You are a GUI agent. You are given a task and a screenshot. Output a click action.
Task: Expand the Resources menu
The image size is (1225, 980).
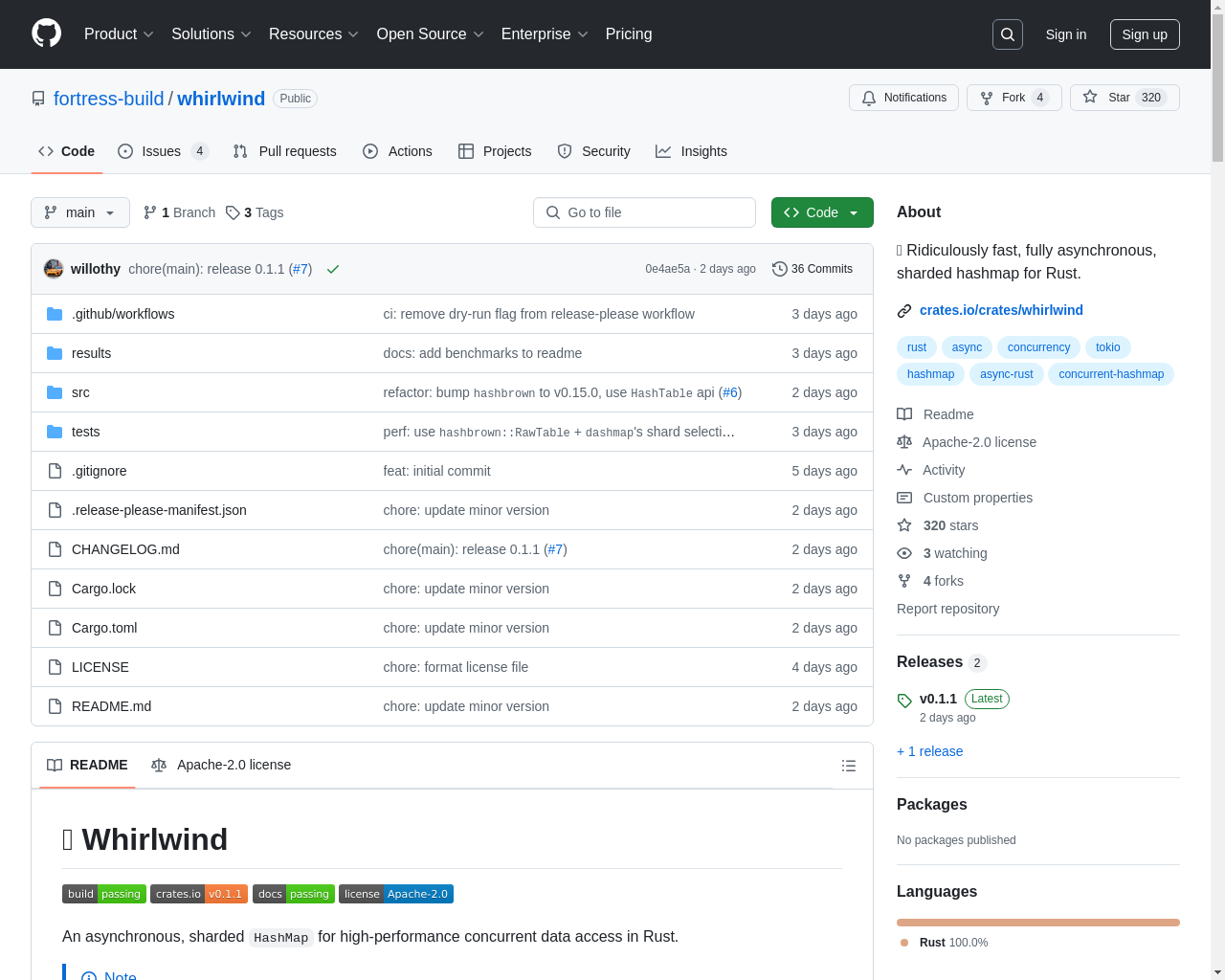click(x=314, y=34)
